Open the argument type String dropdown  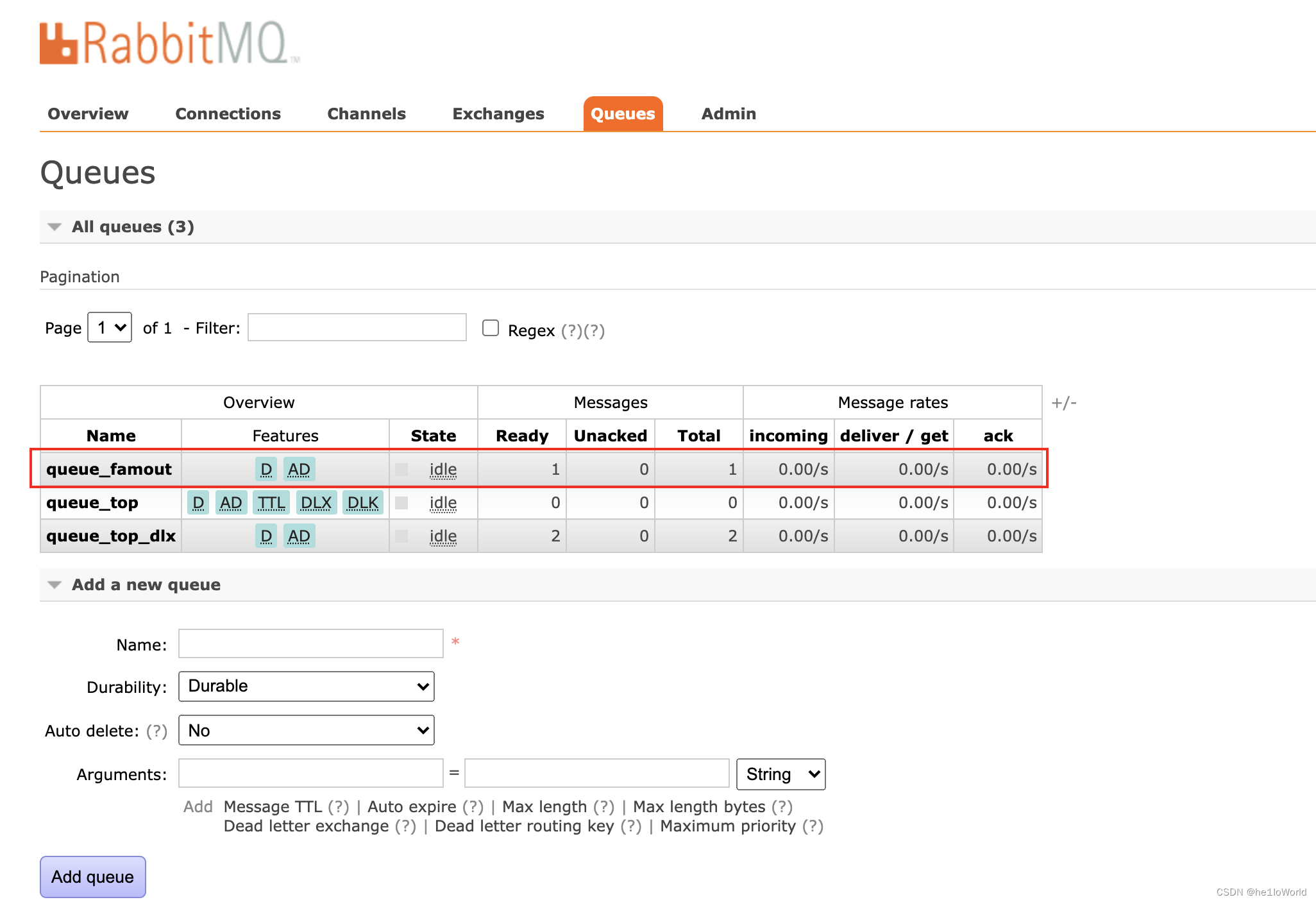pyautogui.click(x=780, y=774)
